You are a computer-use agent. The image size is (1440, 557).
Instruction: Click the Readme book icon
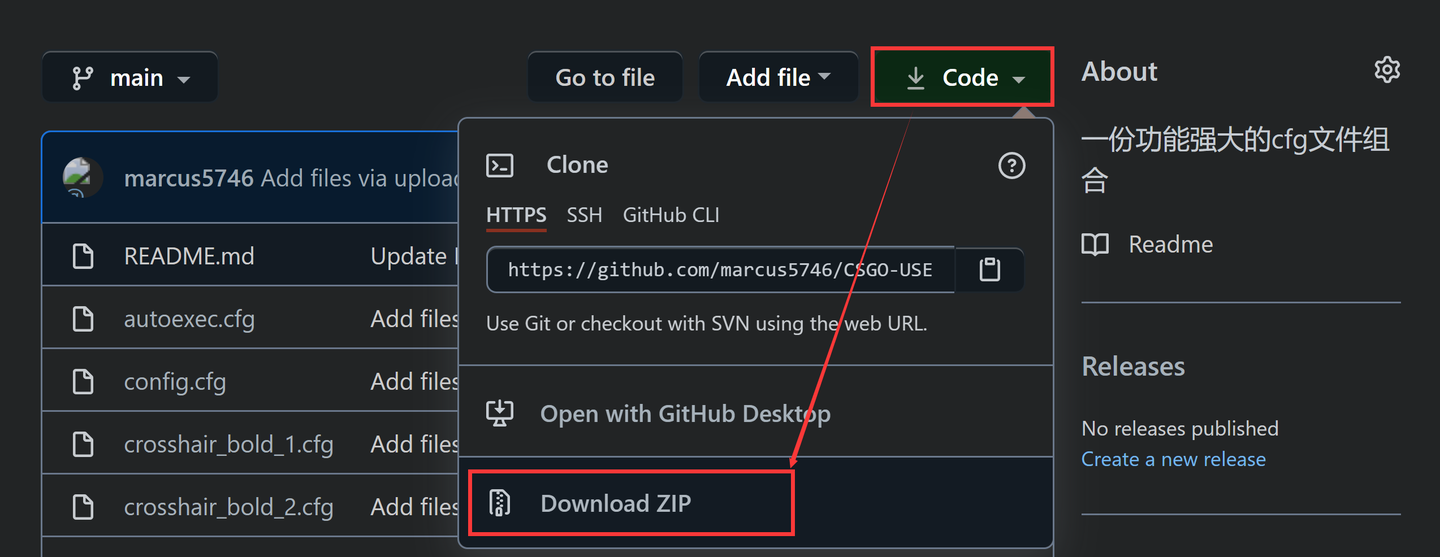coord(1096,245)
